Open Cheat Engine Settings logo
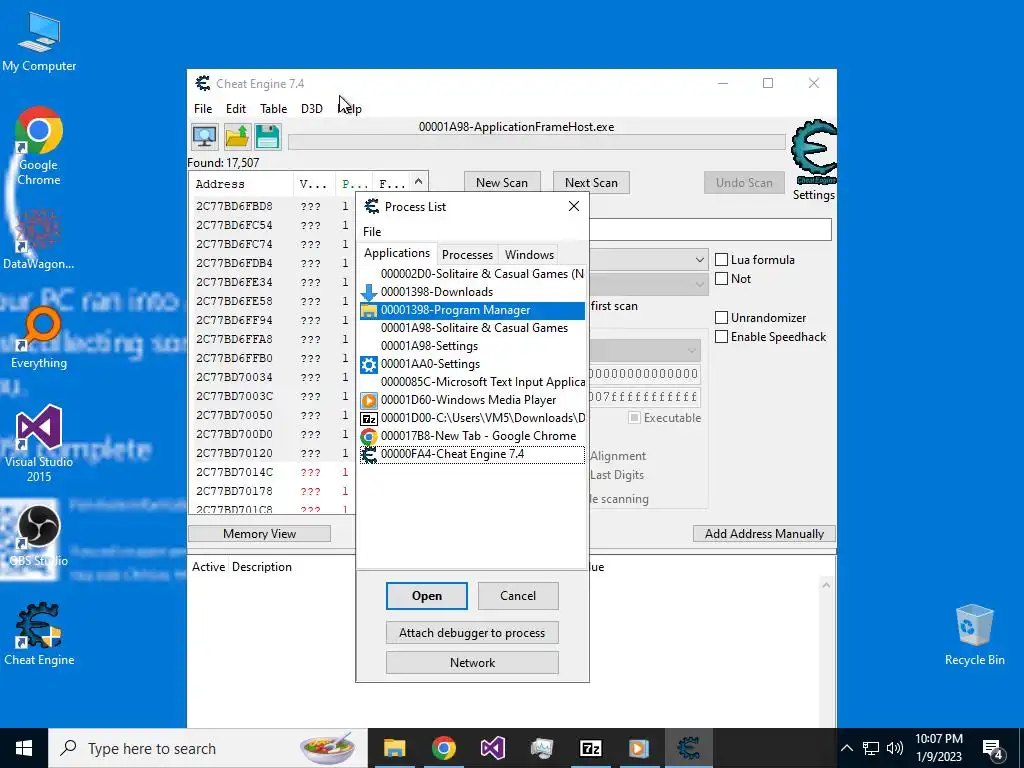The width and height of the screenshot is (1024, 768). (x=813, y=153)
